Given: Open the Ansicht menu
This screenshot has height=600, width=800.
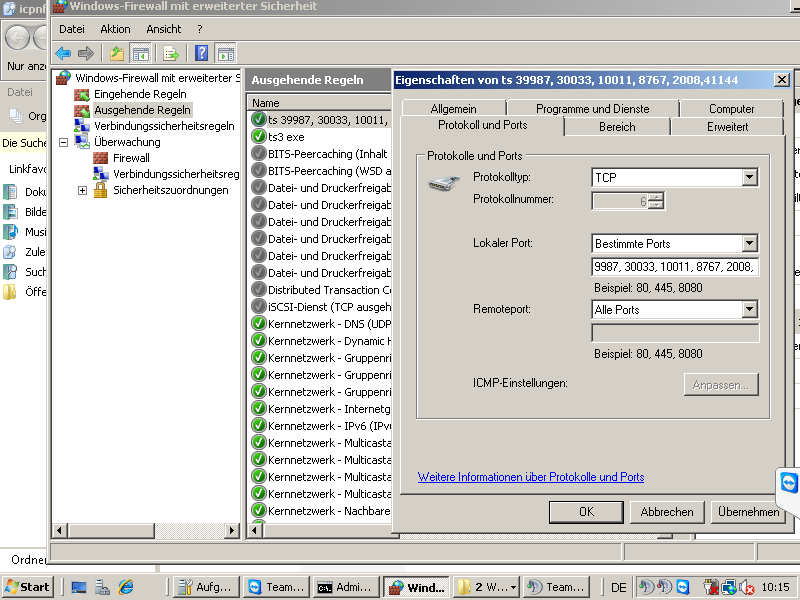Looking at the screenshot, I should coord(164,29).
